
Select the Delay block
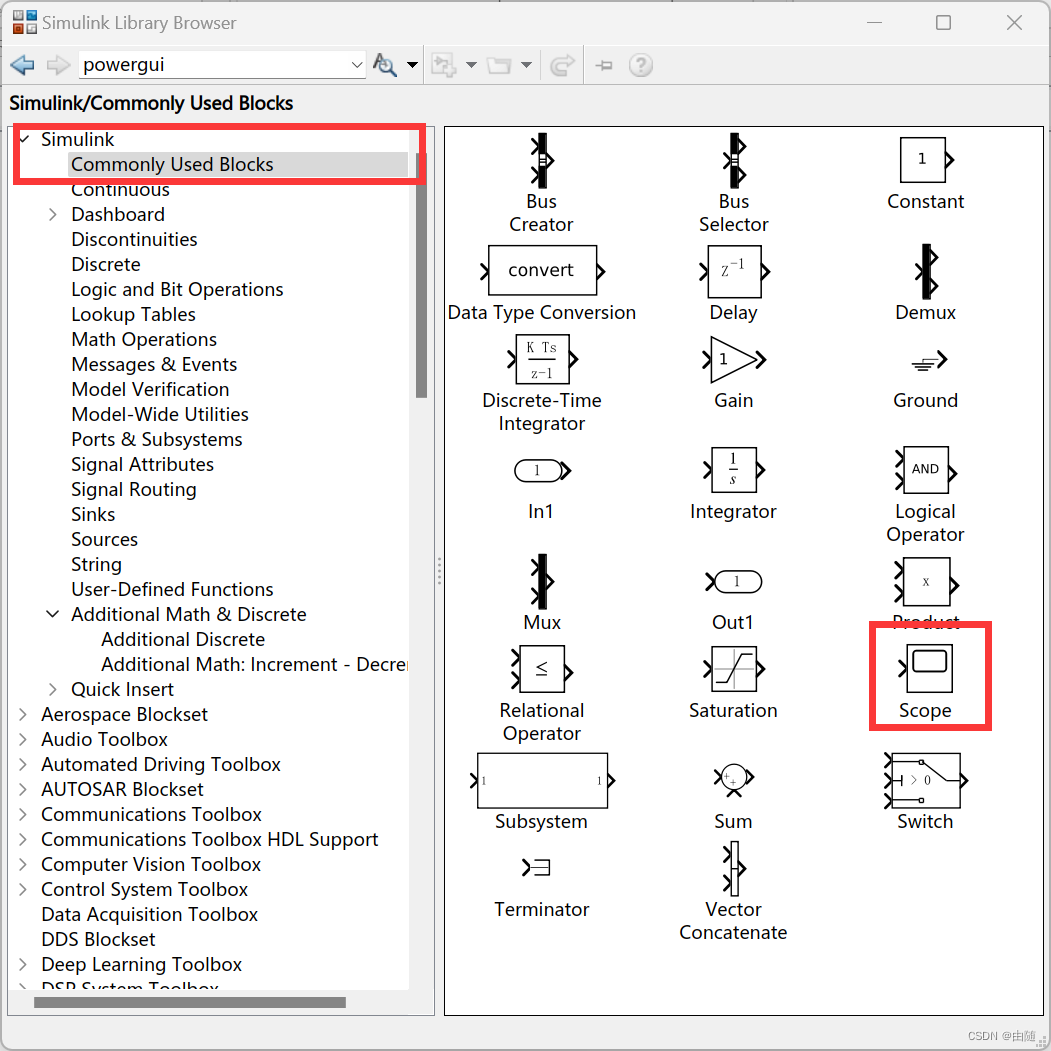pyautogui.click(x=734, y=271)
